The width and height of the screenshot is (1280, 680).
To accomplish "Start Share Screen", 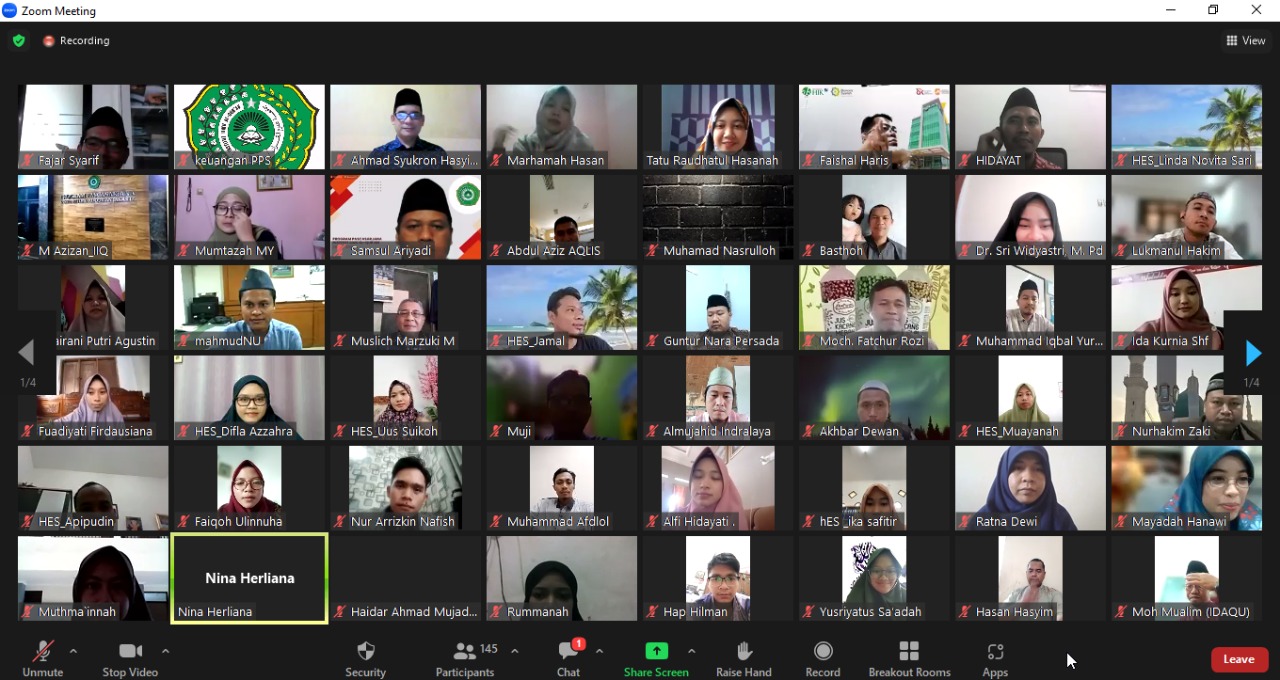I will click(x=656, y=659).
